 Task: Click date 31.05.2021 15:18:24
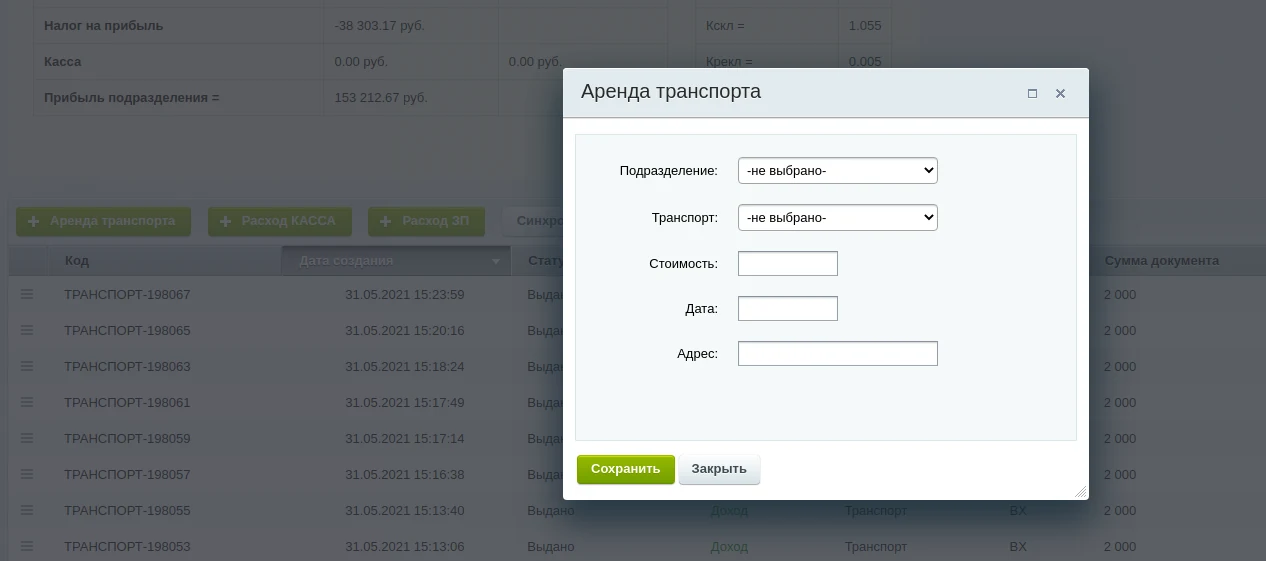pyautogui.click(x=405, y=367)
